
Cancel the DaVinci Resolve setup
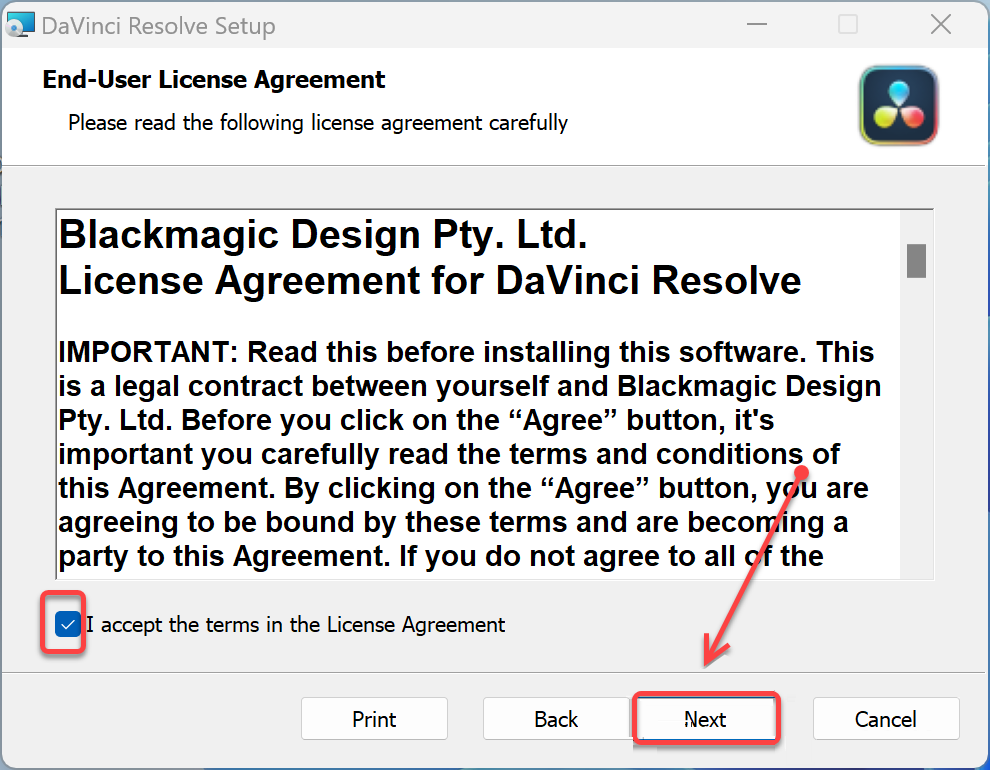click(x=886, y=719)
